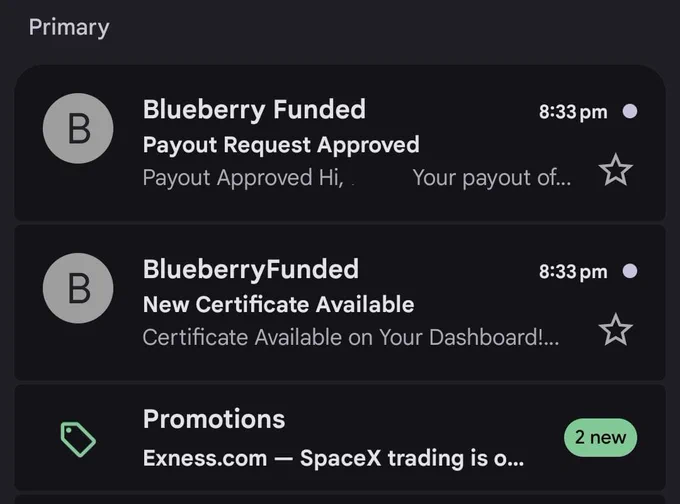Open preview text Payout Approved Hi
Screen dimensions: 680x504
(243, 178)
